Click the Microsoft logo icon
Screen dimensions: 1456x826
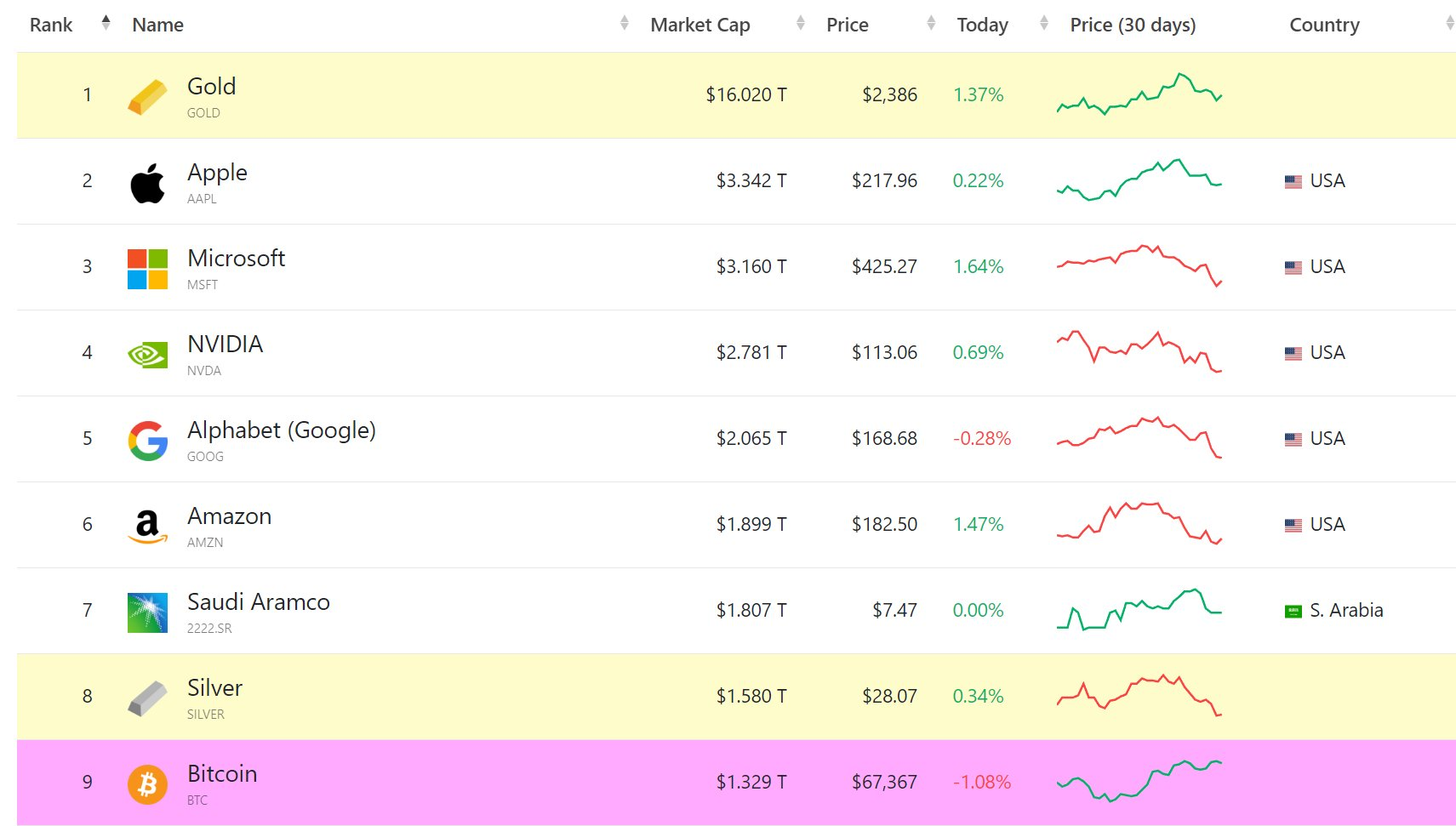[147, 269]
